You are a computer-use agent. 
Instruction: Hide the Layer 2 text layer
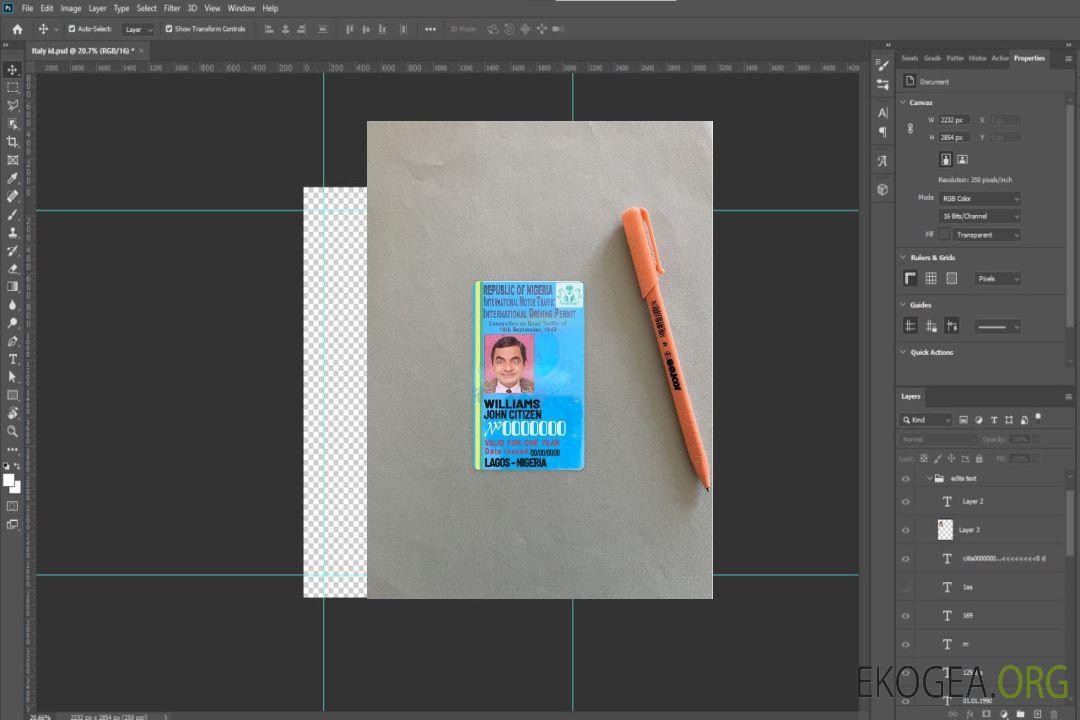click(905, 501)
